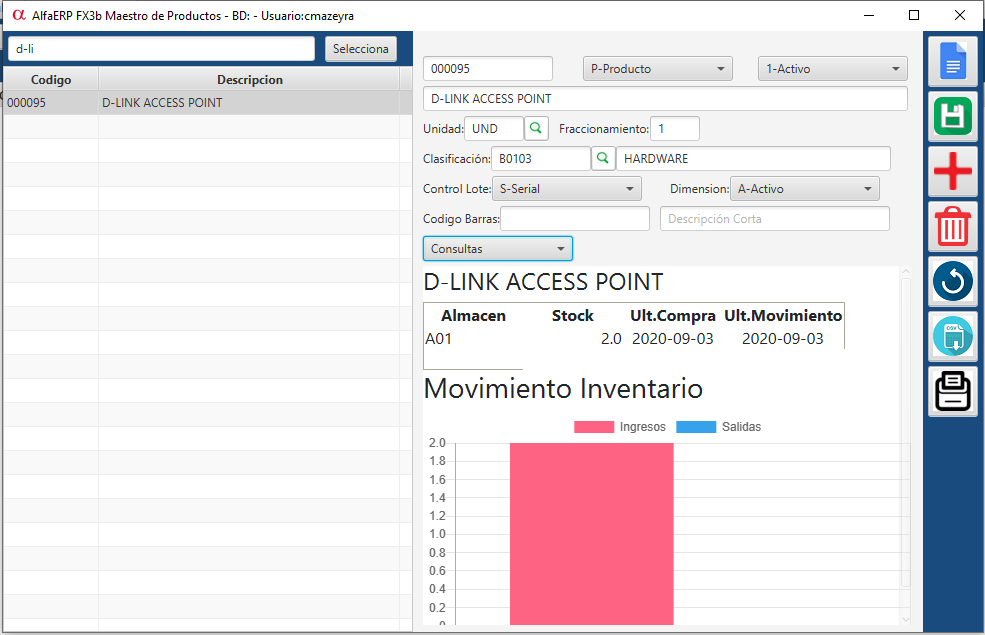Click the Codigo Barras input field
The width and height of the screenshot is (985, 635).
click(x=575, y=219)
